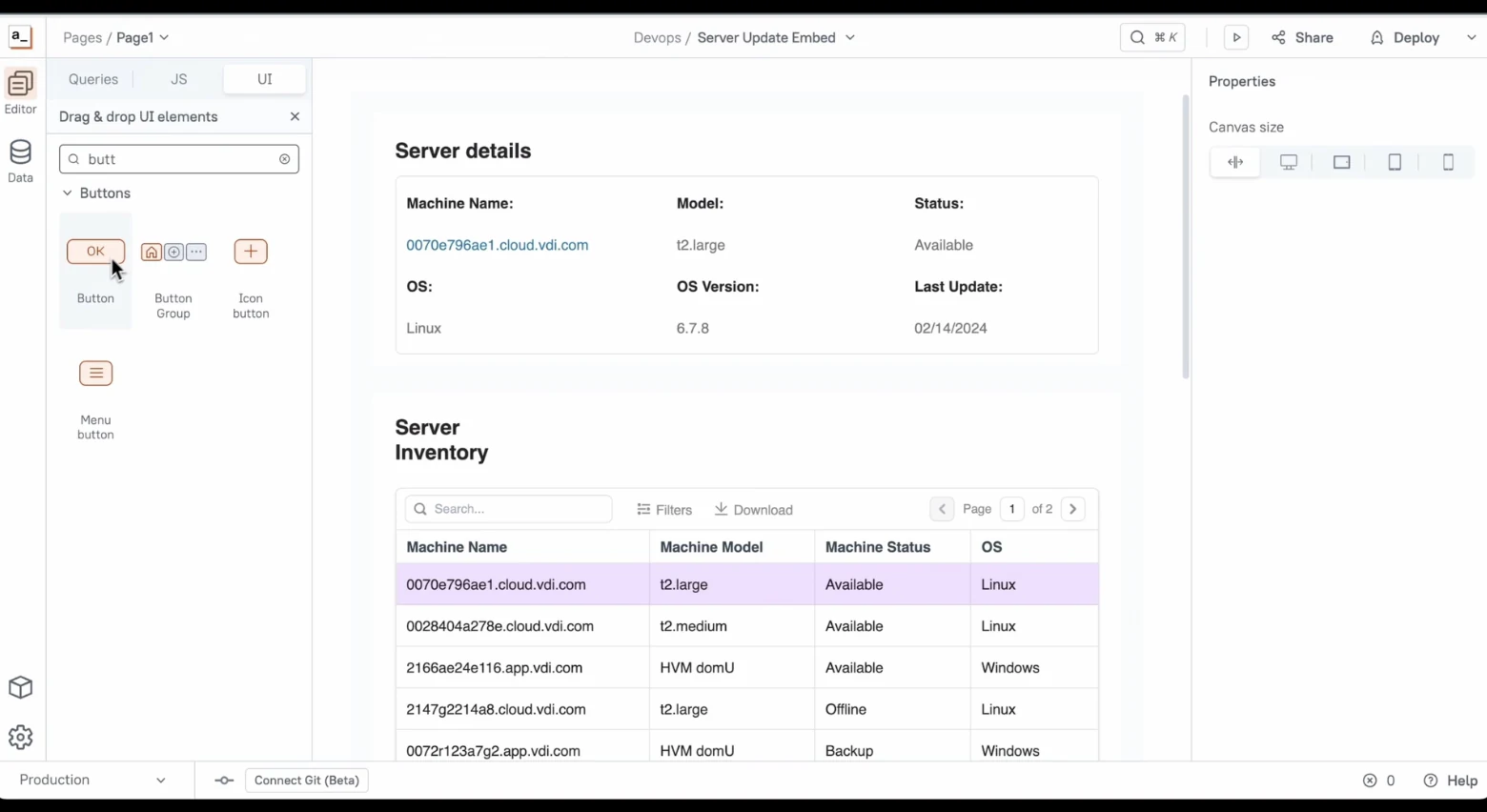The height and width of the screenshot is (812, 1487).
Task: Open the Data sidebar section
Action: 20,161
